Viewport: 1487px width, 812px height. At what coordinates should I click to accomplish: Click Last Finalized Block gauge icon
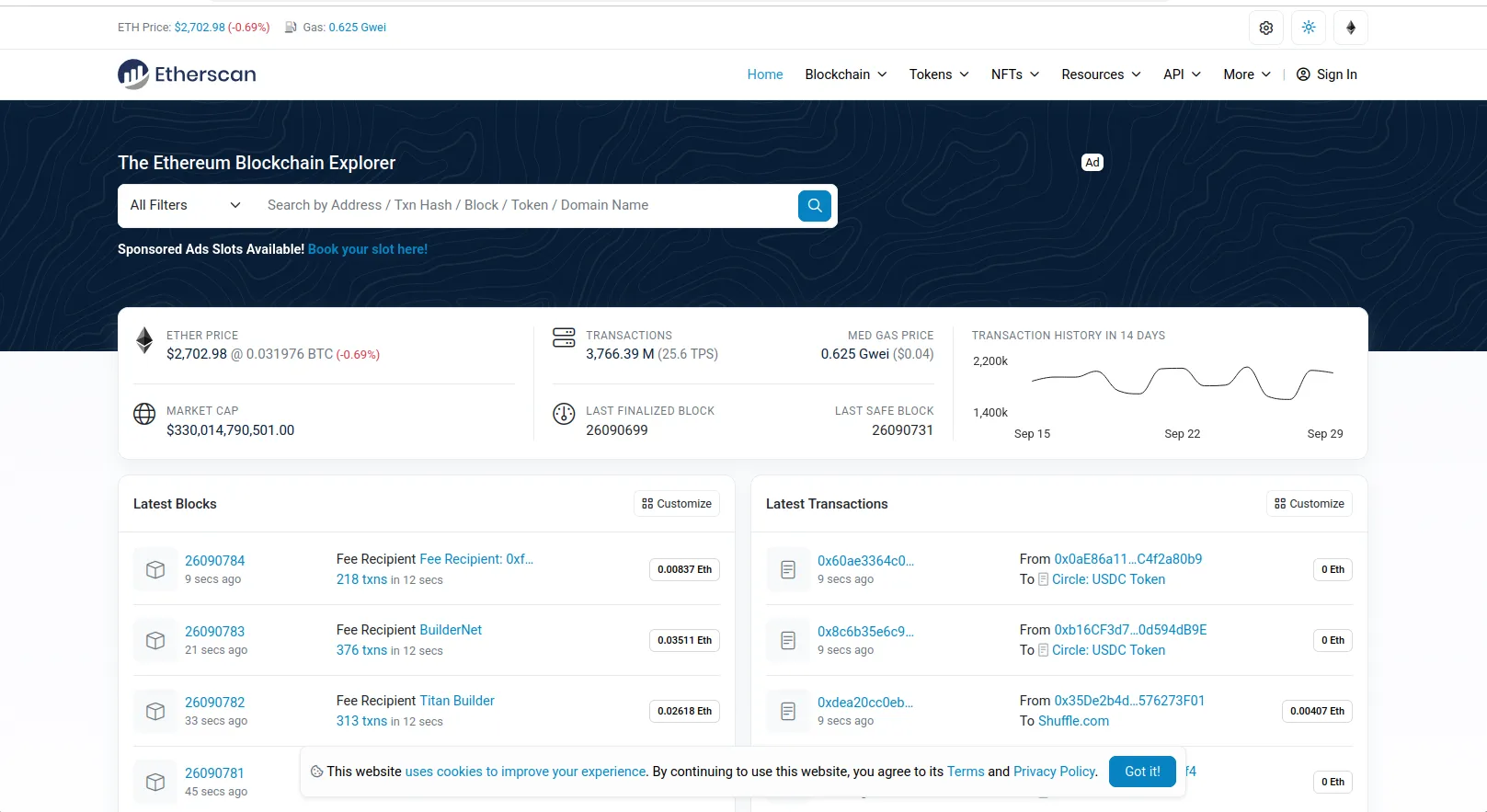point(564,414)
